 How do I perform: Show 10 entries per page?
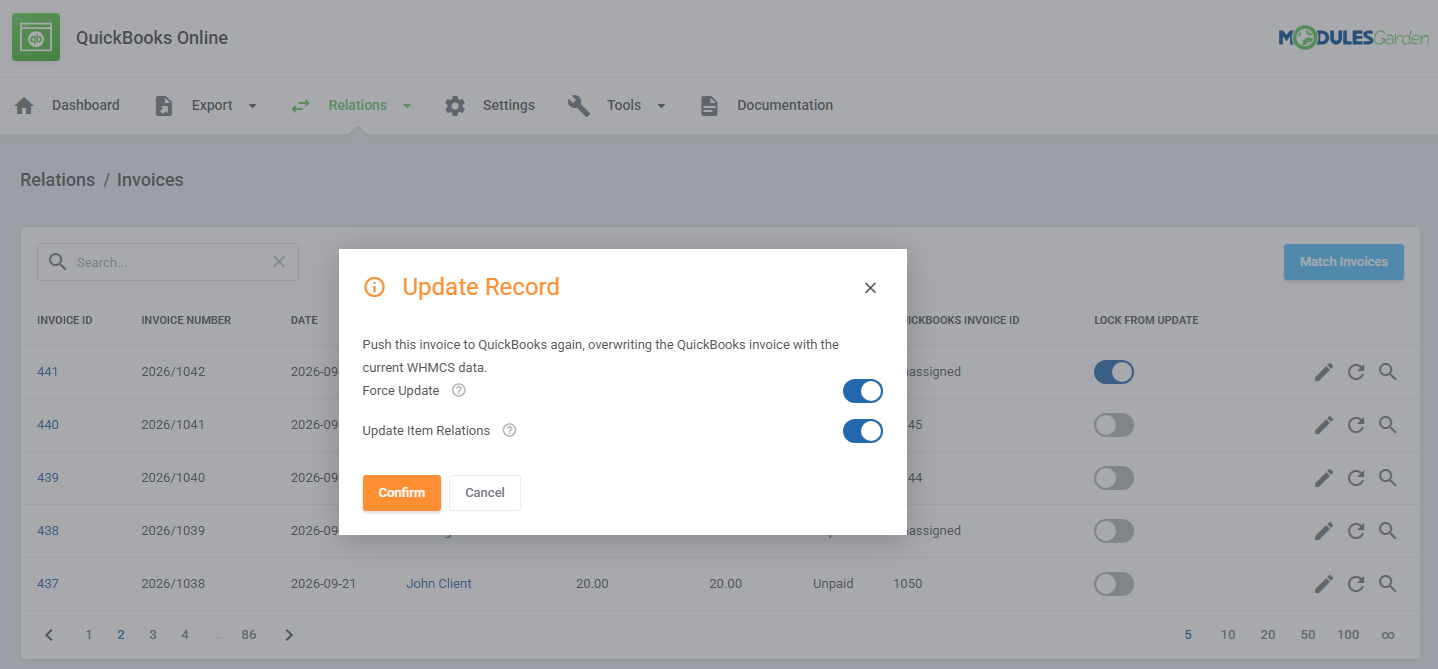(1228, 635)
